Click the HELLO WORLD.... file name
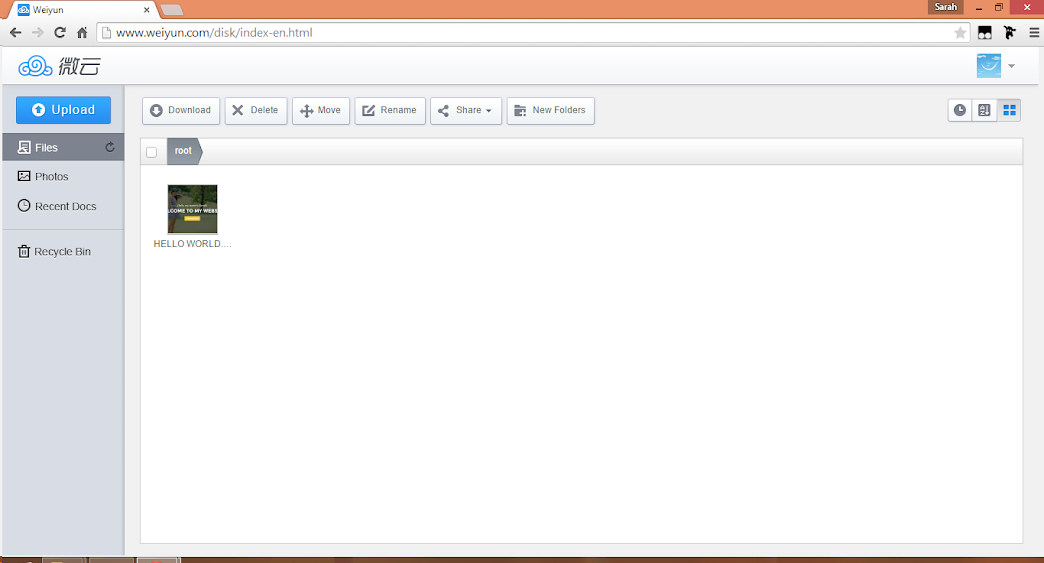Viewport: 1044px width, 563px height. click(192, 244)
